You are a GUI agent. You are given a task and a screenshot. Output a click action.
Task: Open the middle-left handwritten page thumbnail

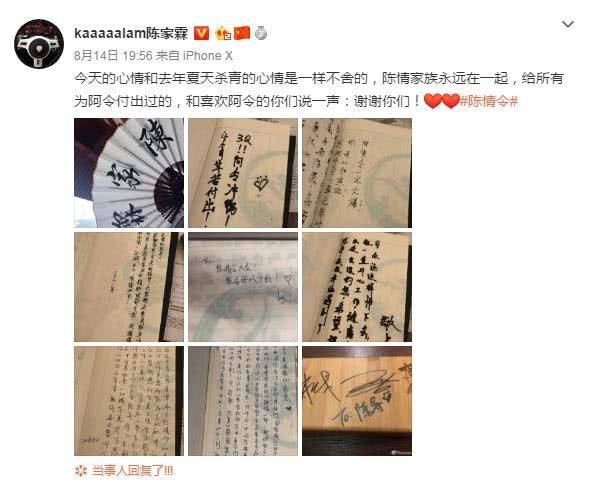click(x=129, y=287)
